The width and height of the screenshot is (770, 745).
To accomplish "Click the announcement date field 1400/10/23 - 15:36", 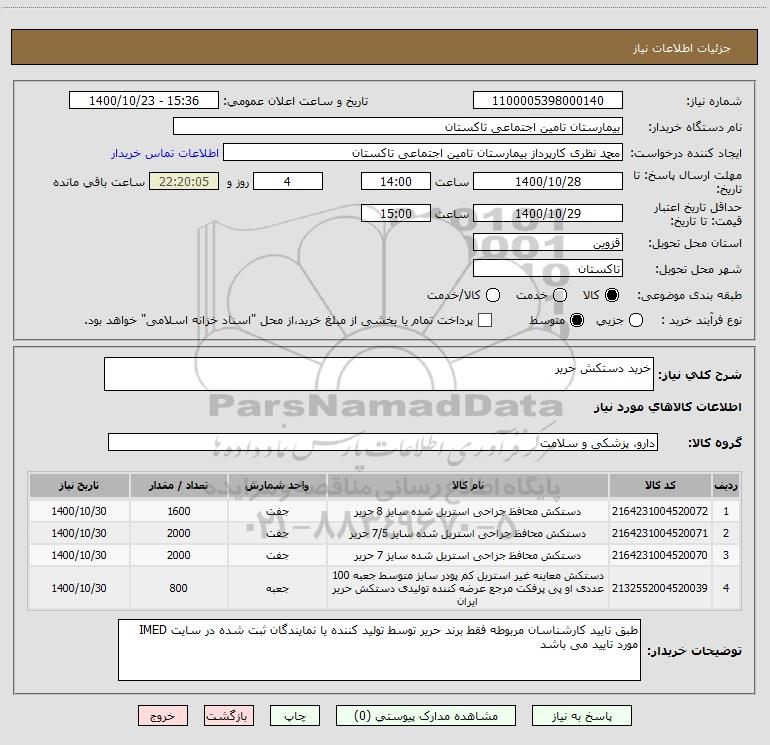I will (x=143, y=101).
